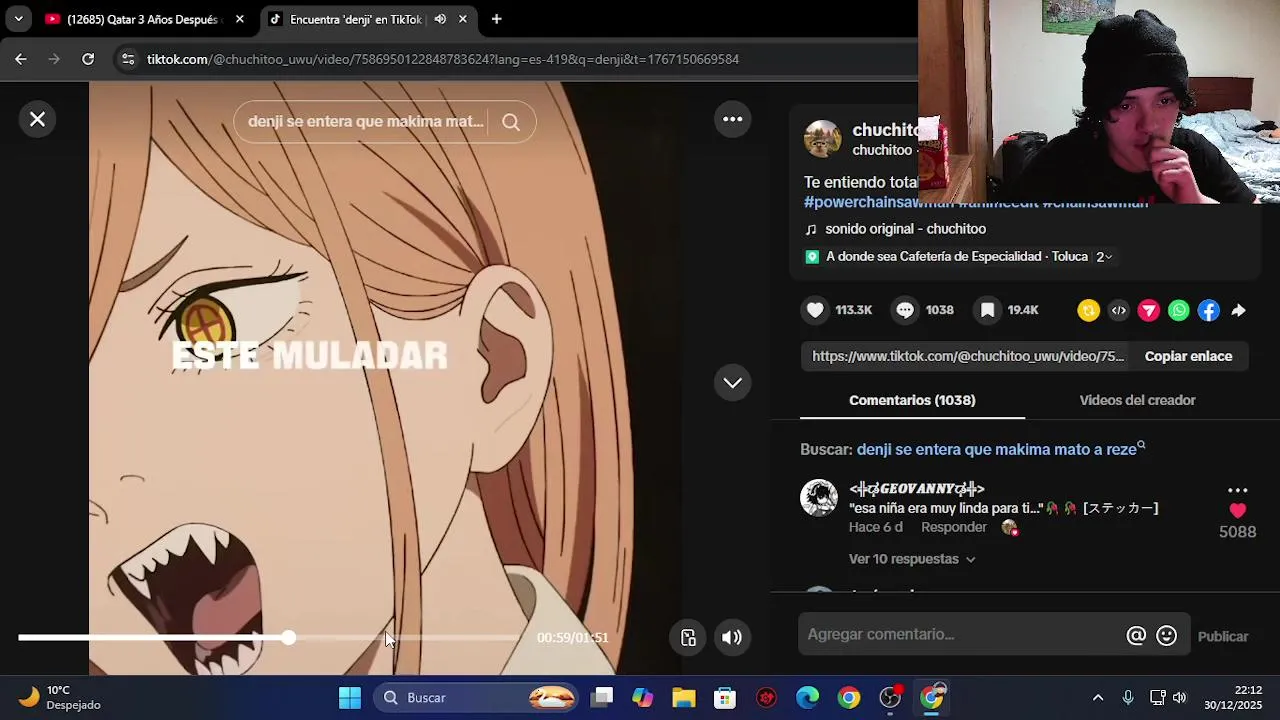The width and height of the screenshot is (1280, 720).
Task: Mute the video with the speaker icon
Action: [732, 638]
